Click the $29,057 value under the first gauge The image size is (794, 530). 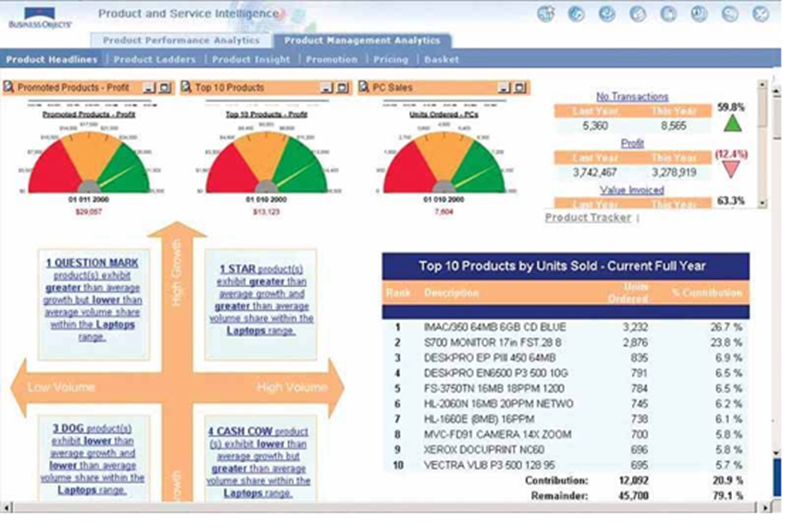pyautogui.click(x=89, y=212)
